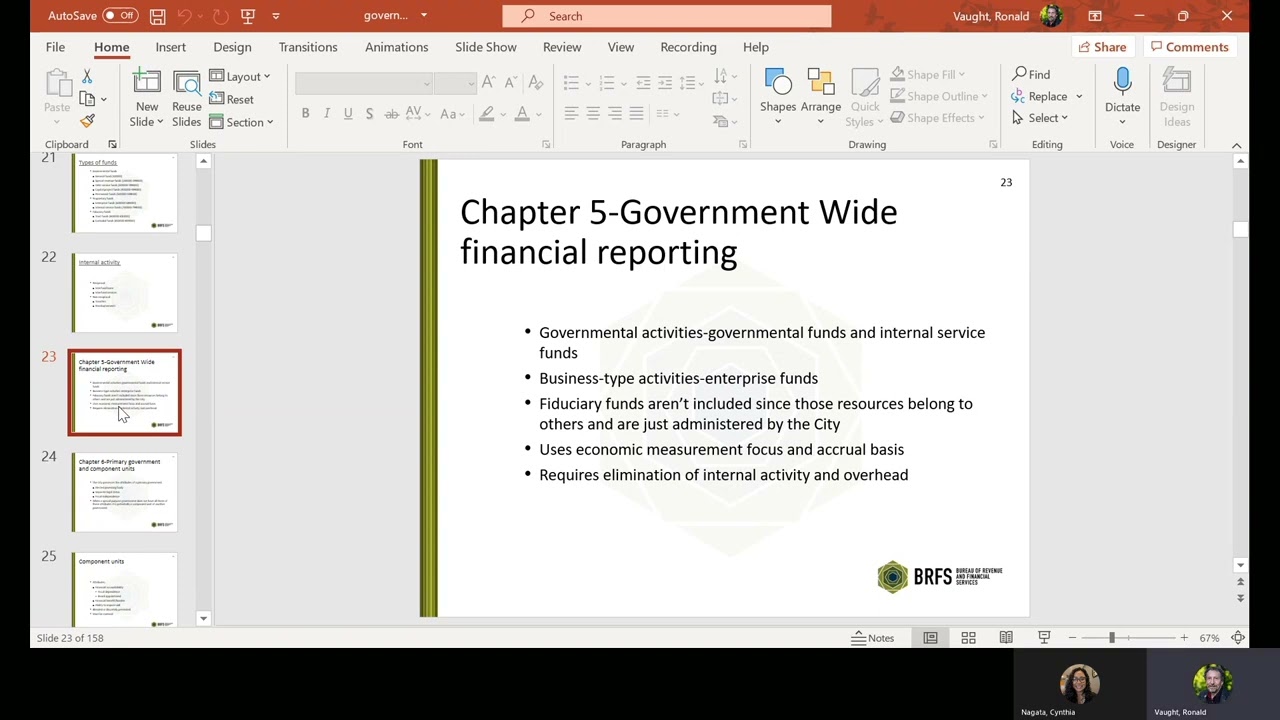This screenshot has width=1280, height=720.
Task: Open Clipboard pane dialog launcher
Action: pyautogui.click(x=112, y=145)
